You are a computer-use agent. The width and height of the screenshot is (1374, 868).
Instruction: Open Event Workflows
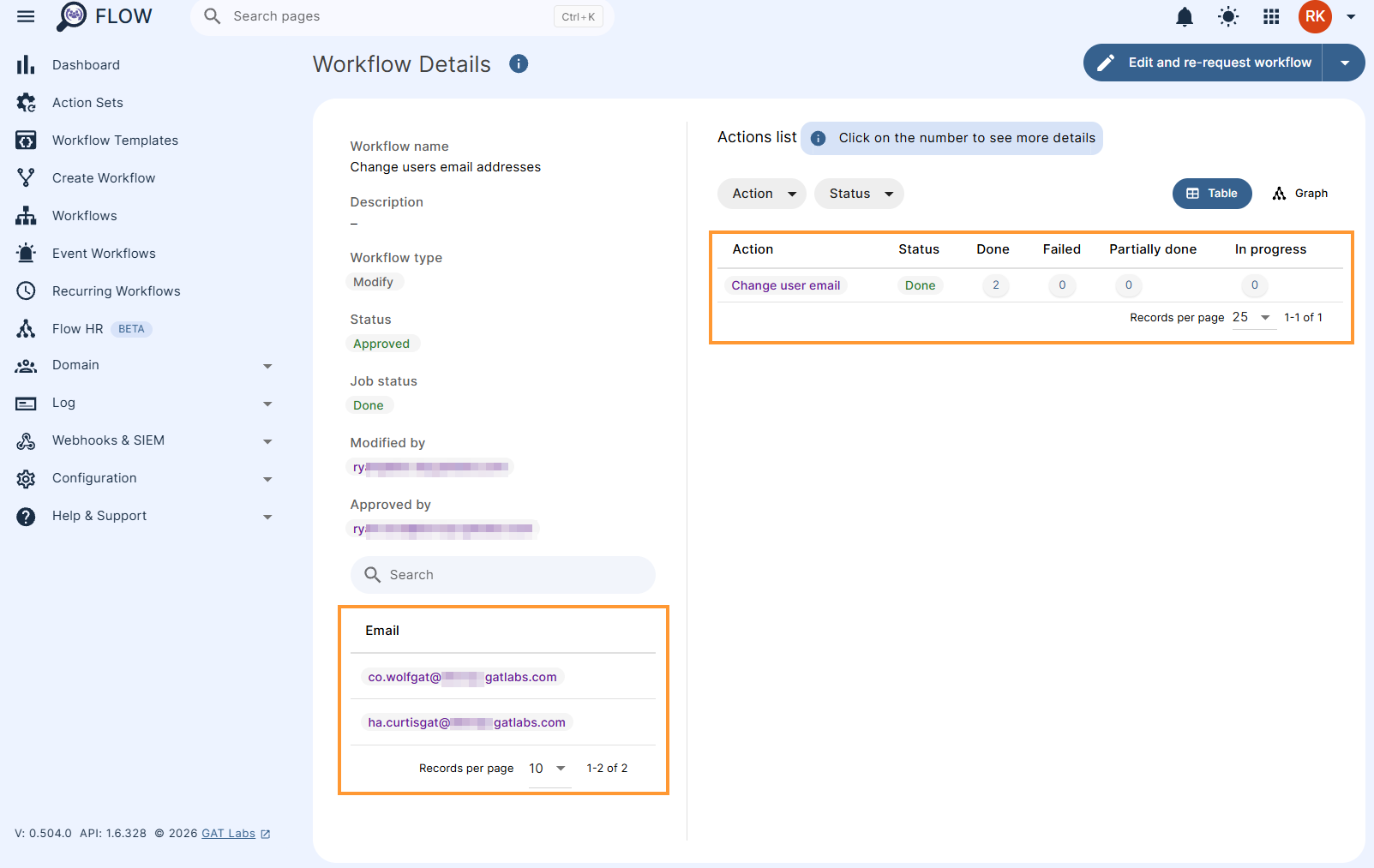pyautogui.click(x=104, y=254)
